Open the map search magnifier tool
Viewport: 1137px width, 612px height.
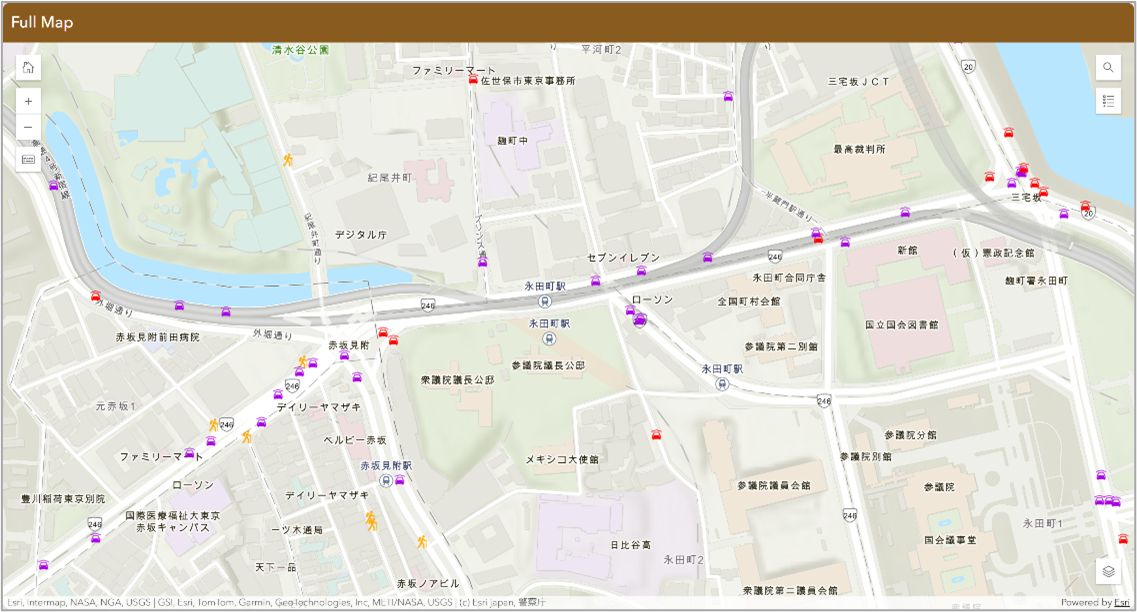(1108, 68)
